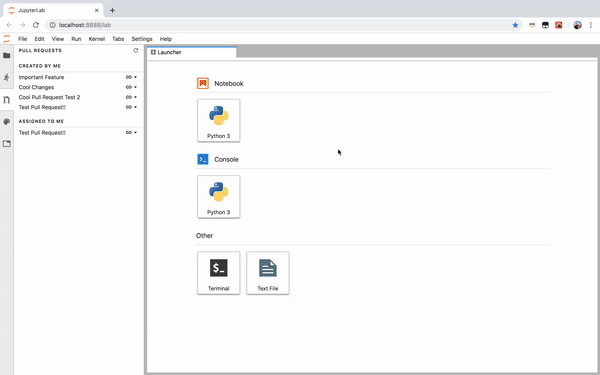Open the Kernel menu

[x=96, y=39]
